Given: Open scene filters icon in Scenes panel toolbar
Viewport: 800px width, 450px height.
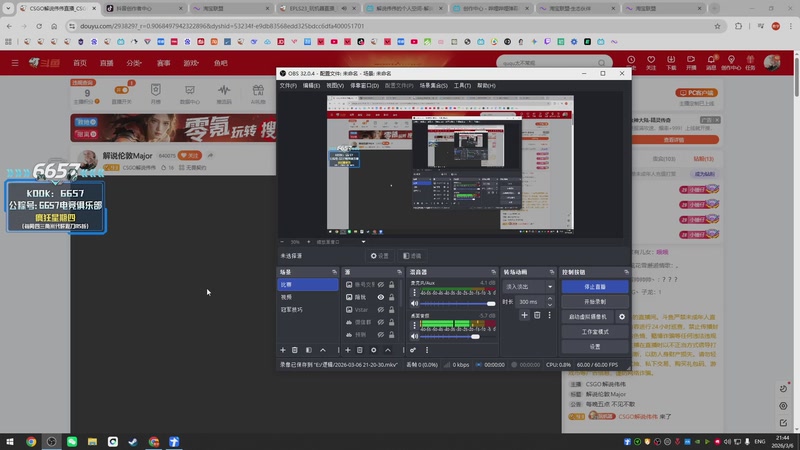Looking at the screenshot, I should [x=309, y=350].
